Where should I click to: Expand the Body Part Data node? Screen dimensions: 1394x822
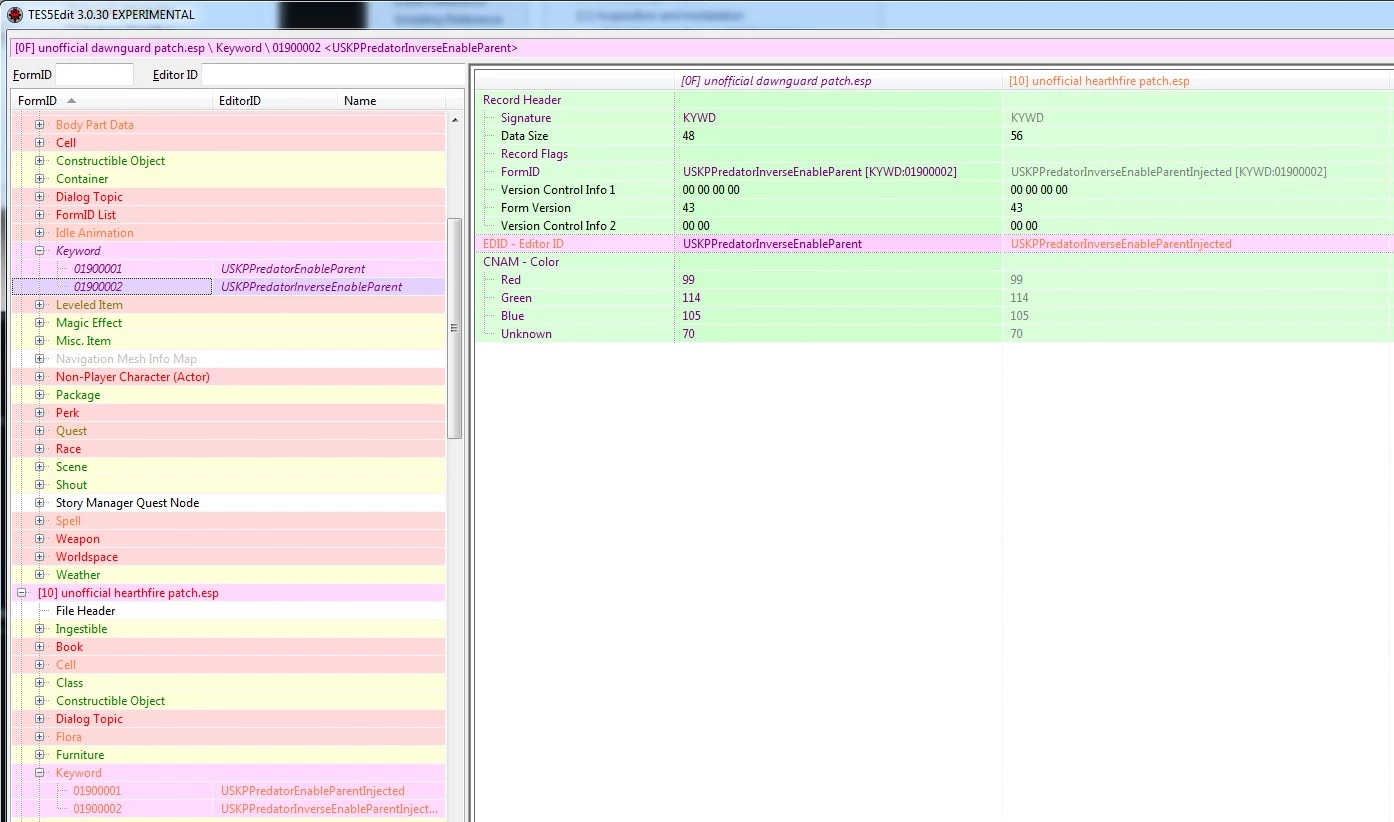click(40, 125)
